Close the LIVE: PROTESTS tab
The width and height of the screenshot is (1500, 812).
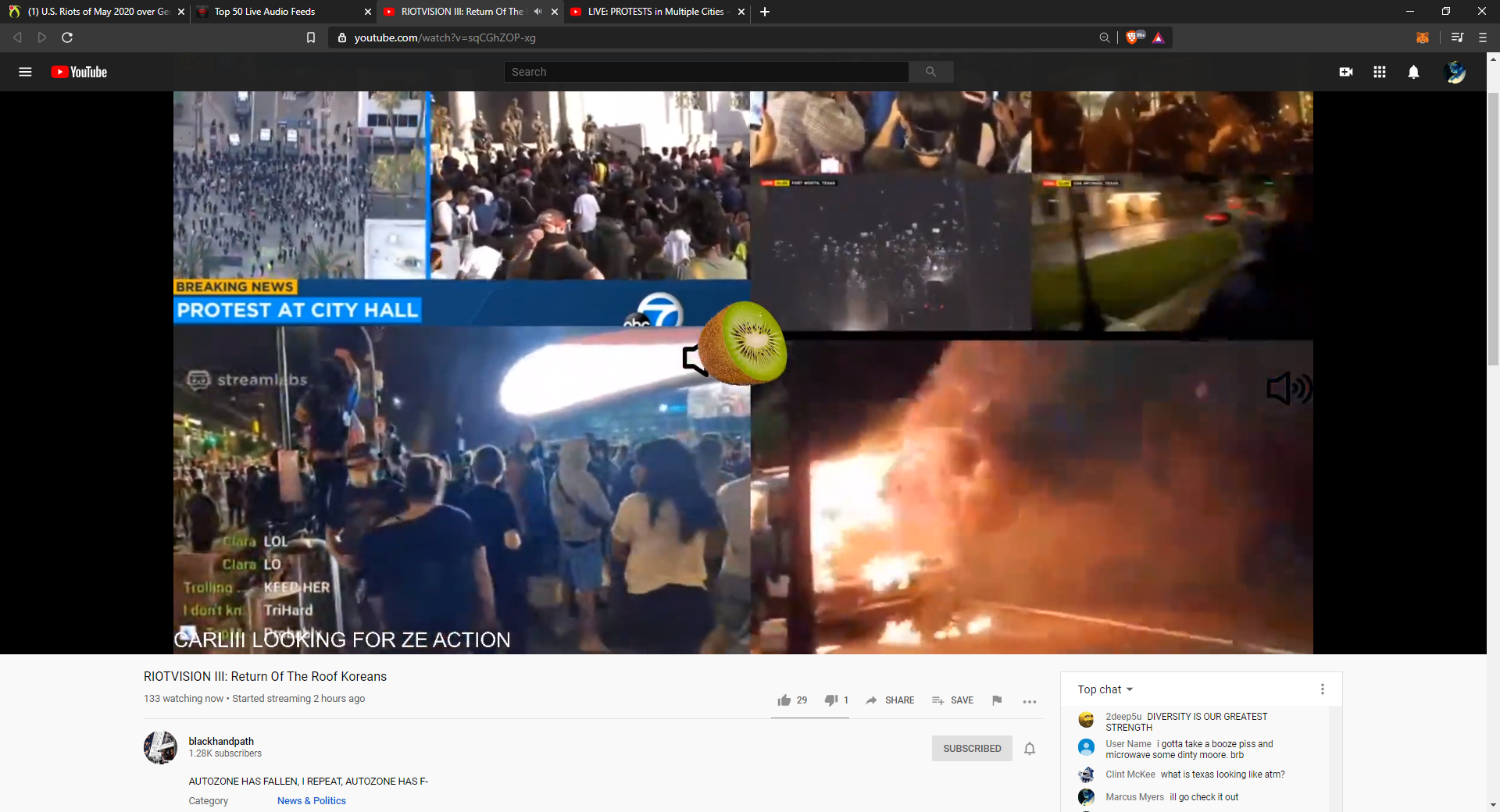pyautogui.click(x=741, y=12)
